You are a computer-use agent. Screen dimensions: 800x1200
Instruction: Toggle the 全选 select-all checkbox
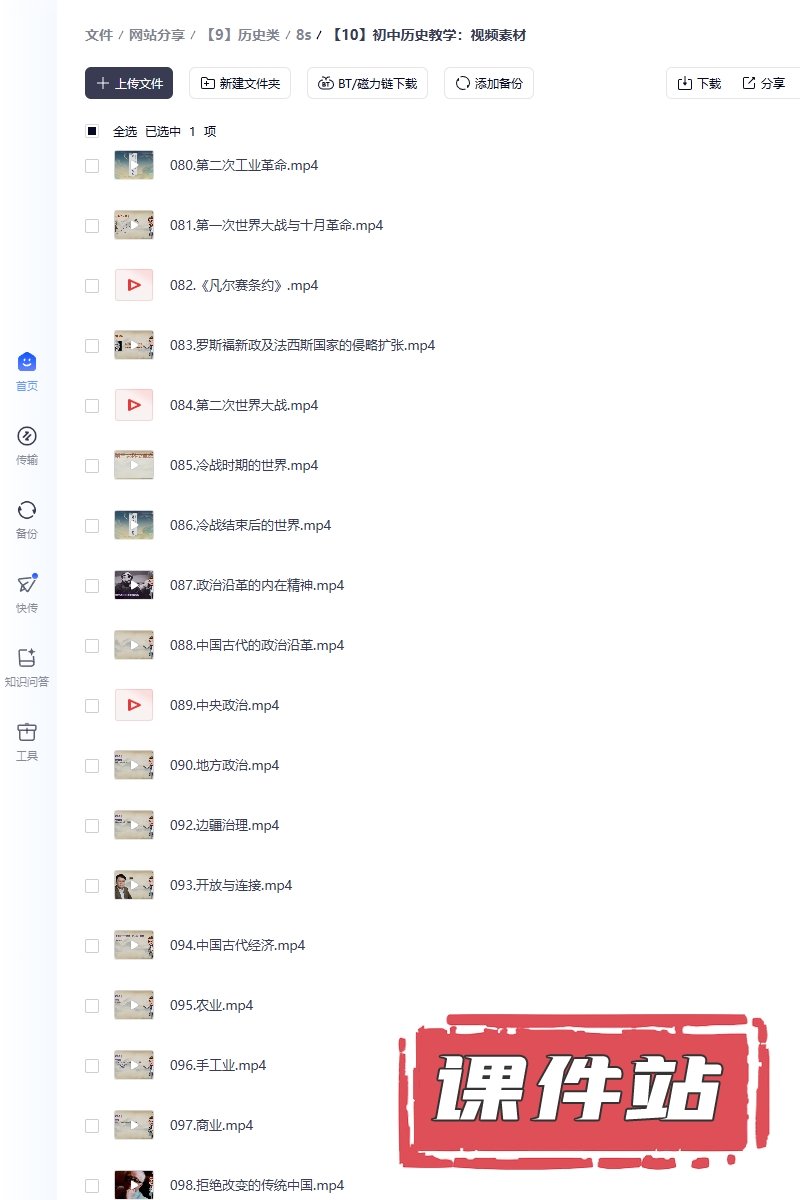[92, 131]
